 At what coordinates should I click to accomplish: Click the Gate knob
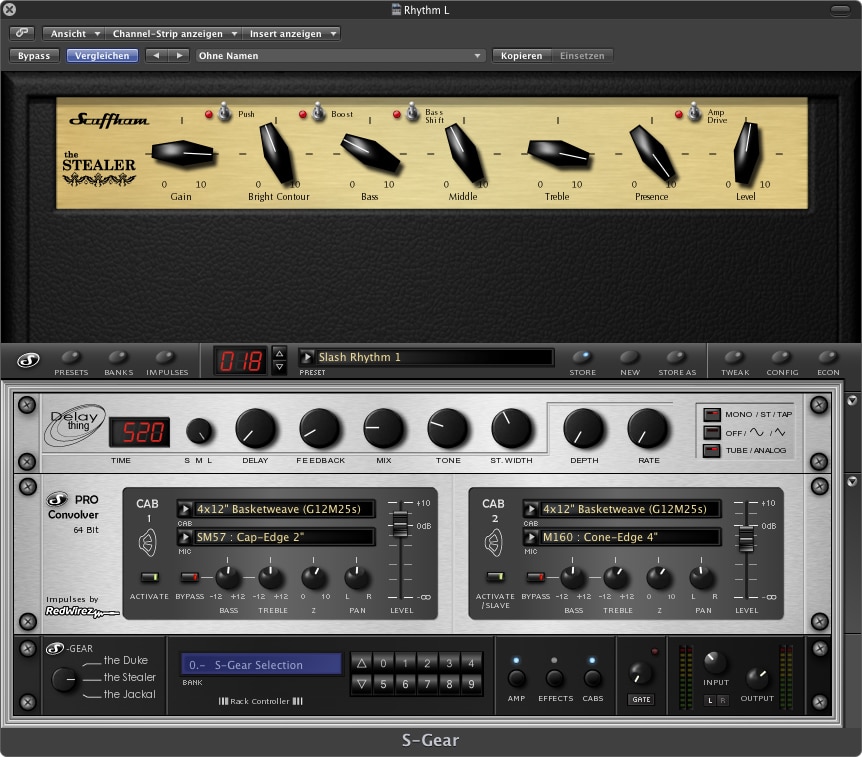pos(640,674)
